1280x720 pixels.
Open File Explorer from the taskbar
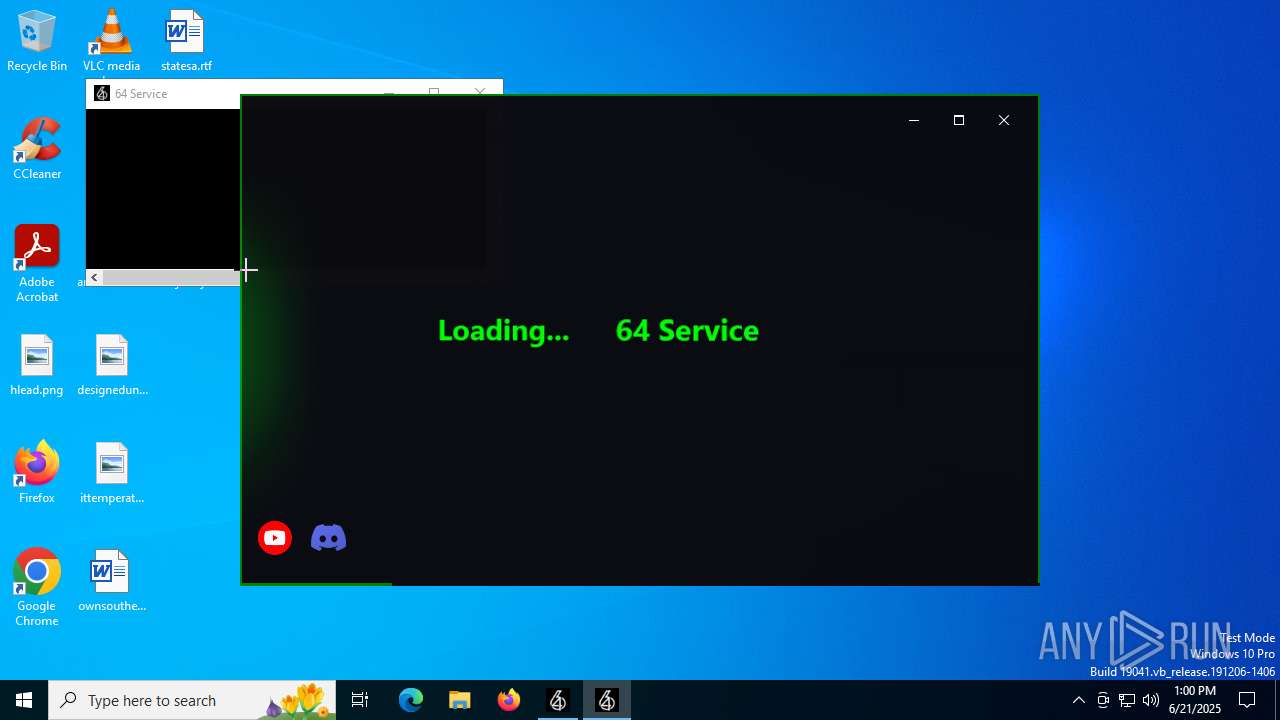click(460, 700)
